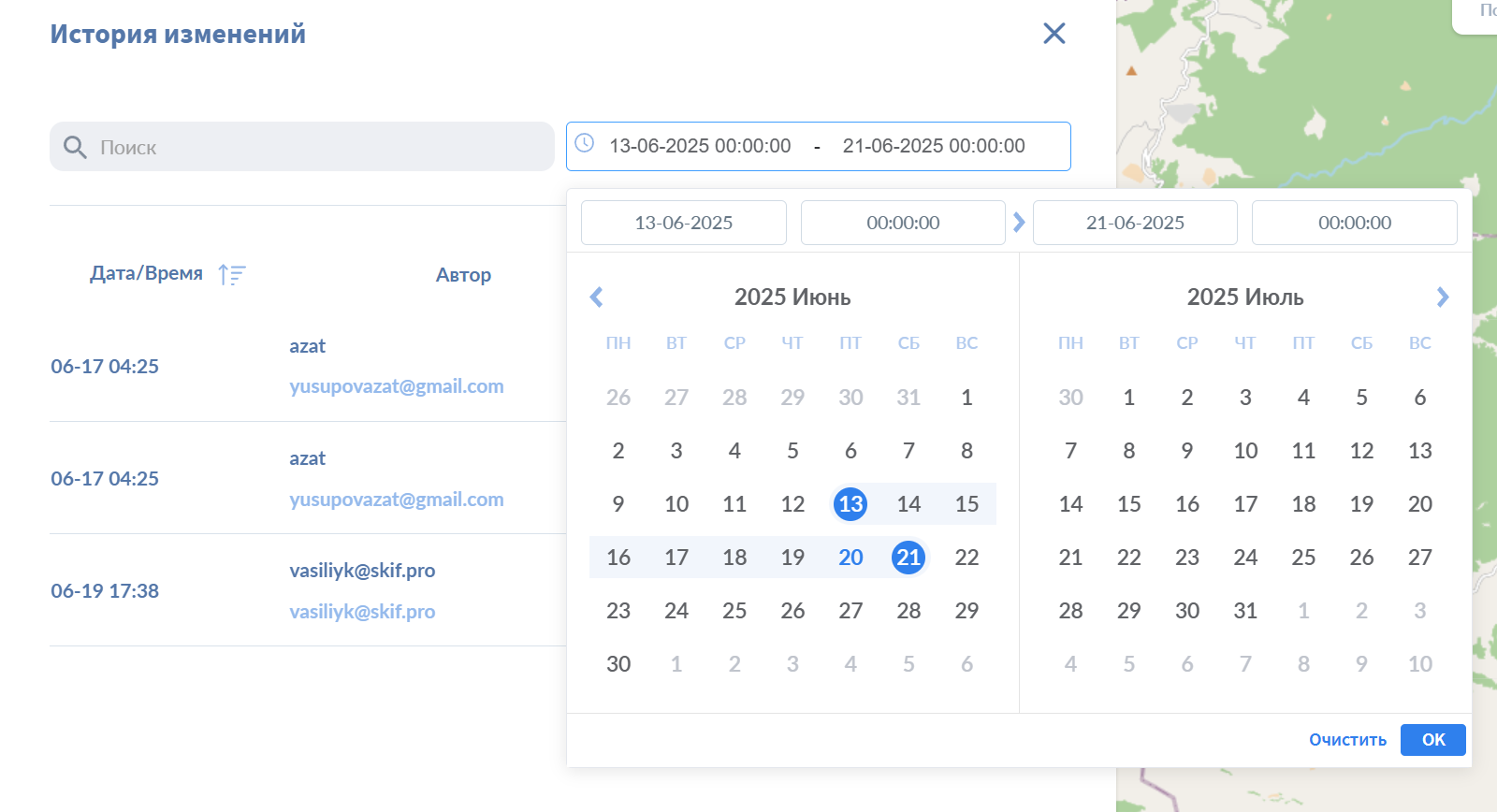Click the search magnifier icon

pyautogui.click(x=75, y=147)
